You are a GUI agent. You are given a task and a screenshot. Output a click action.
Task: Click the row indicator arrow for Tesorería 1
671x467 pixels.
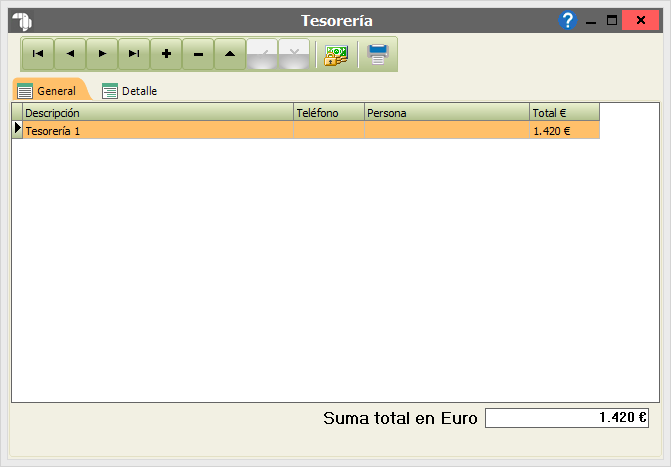pyautogui.click(x=17, y=130)
